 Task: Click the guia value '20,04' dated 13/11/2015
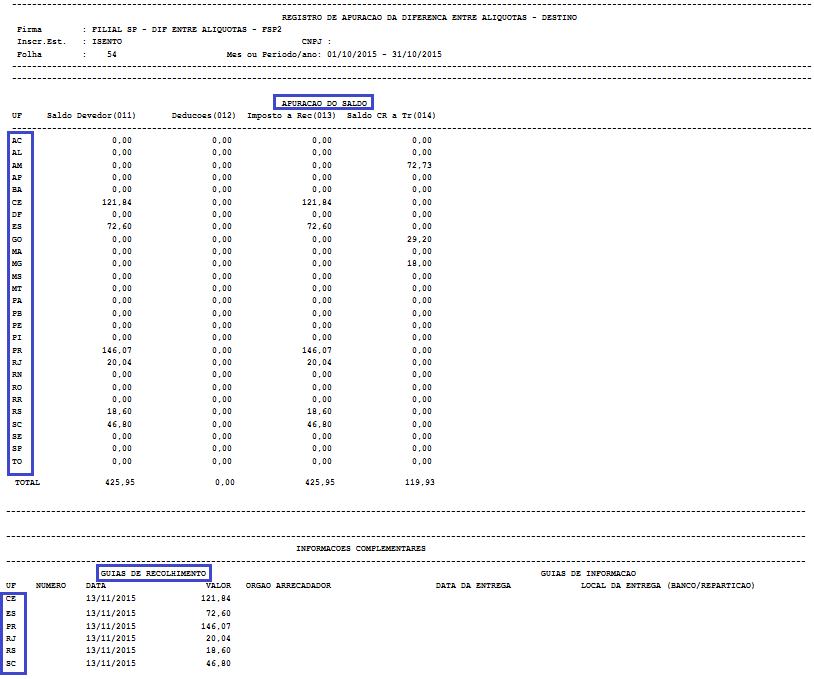pos(219,638)
